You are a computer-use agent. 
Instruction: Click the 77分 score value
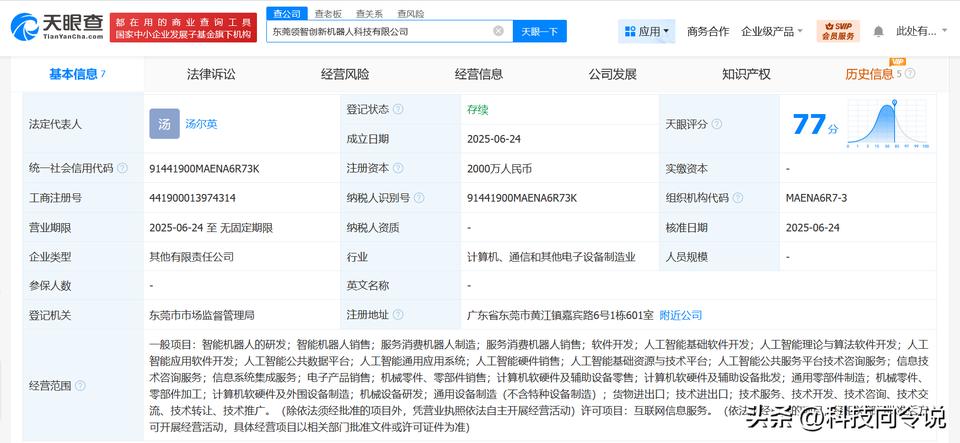point(815,125)
